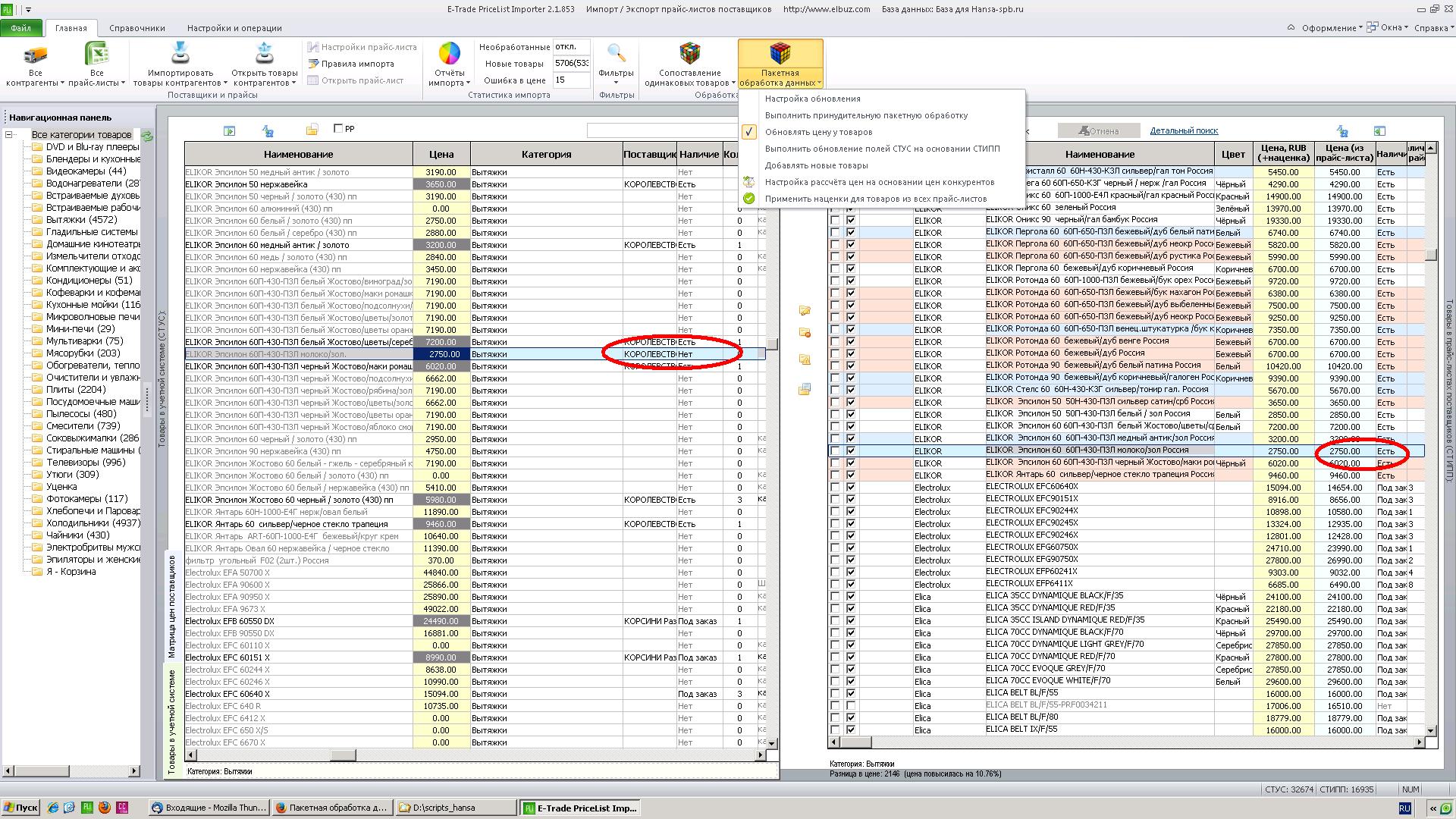Viewport: 1456px width, 819px height.
Task: Click the application PLI icon in title bar
Action: (x=8, y=9)
